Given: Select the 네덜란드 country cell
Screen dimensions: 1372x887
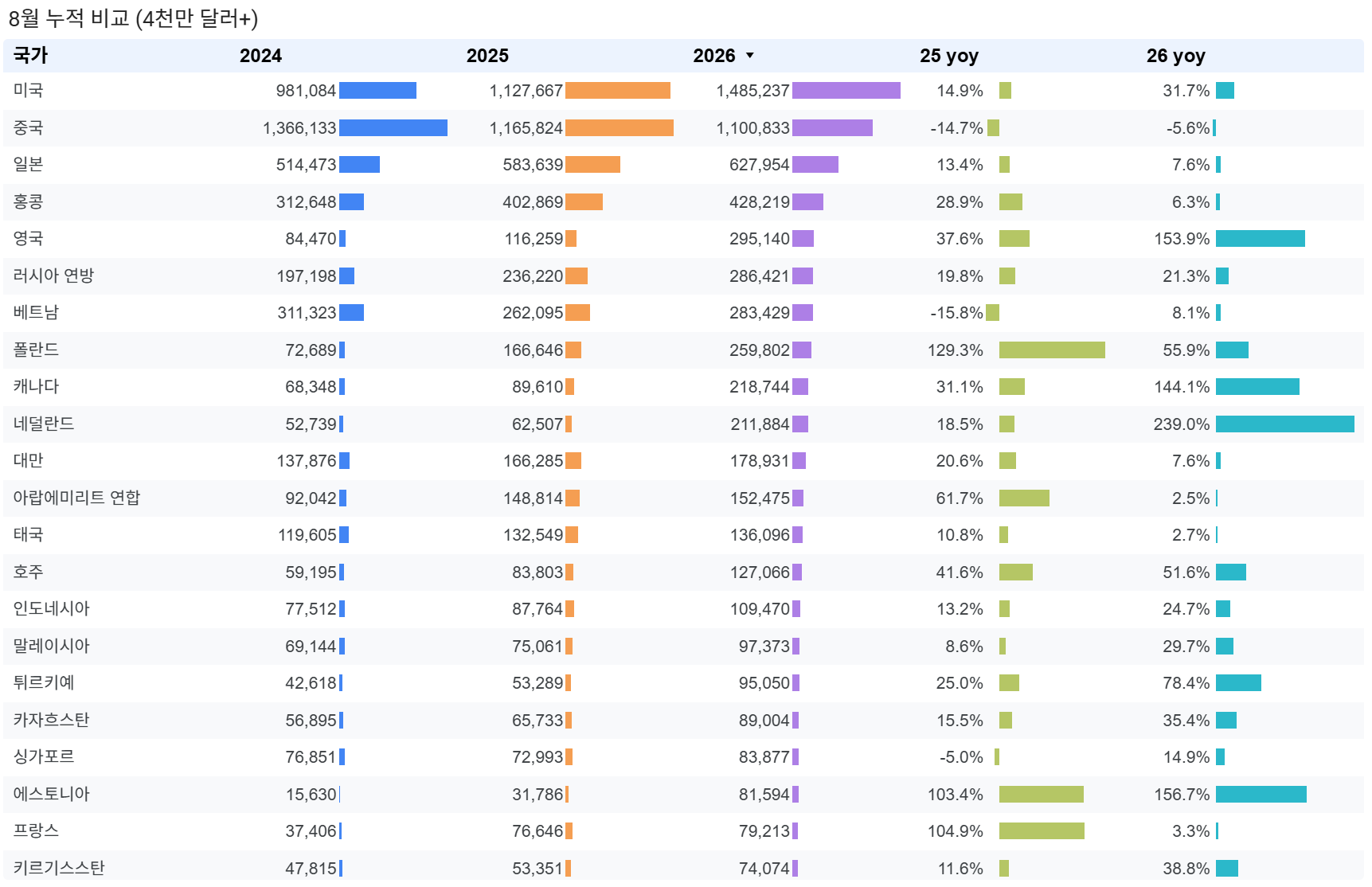Looking at the screenshot, I should (44, 424).
